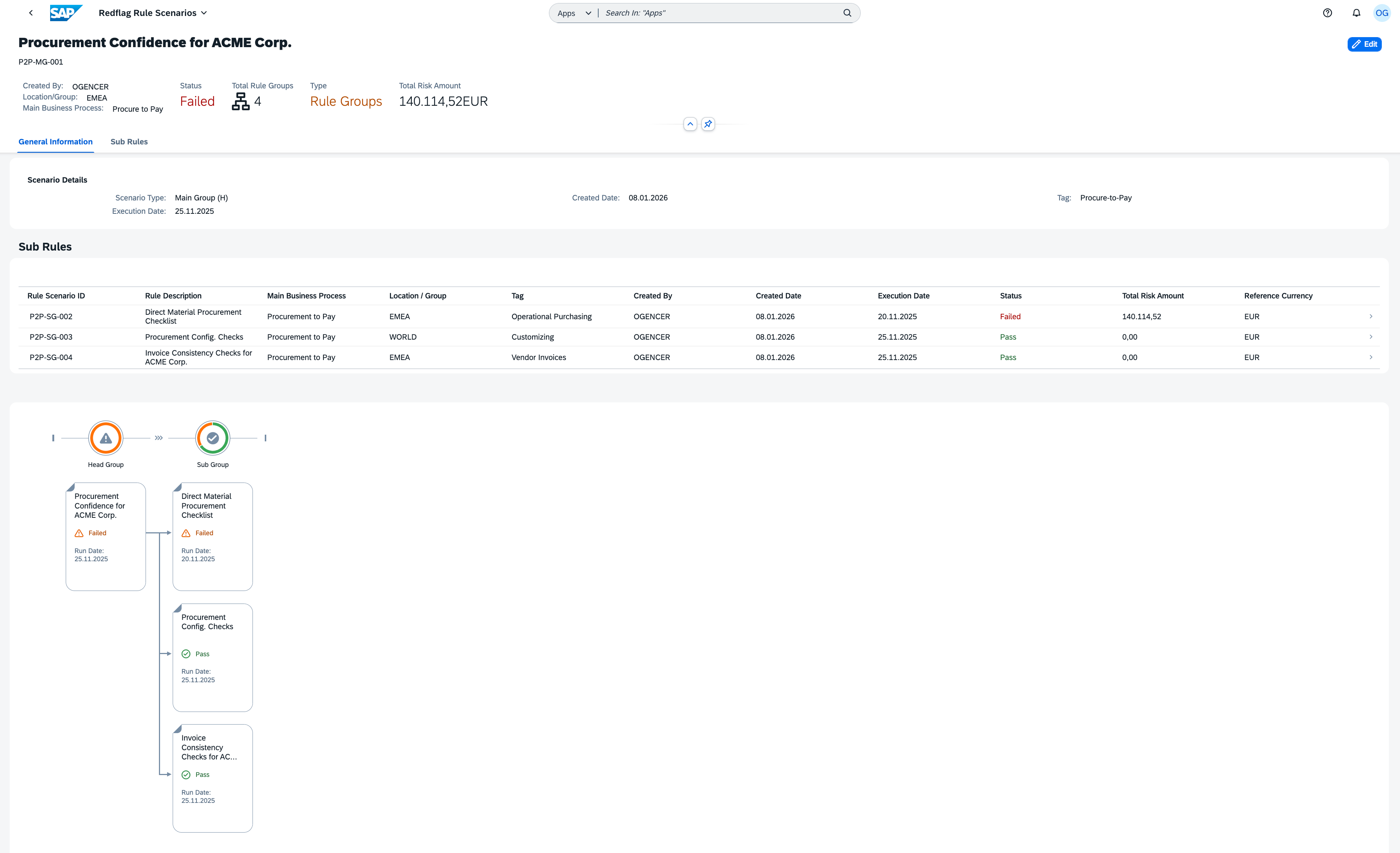The image size is (1400, 853).
Task: Click the Pass check icon on Procurement Config. card
Action: pos(186,654)
